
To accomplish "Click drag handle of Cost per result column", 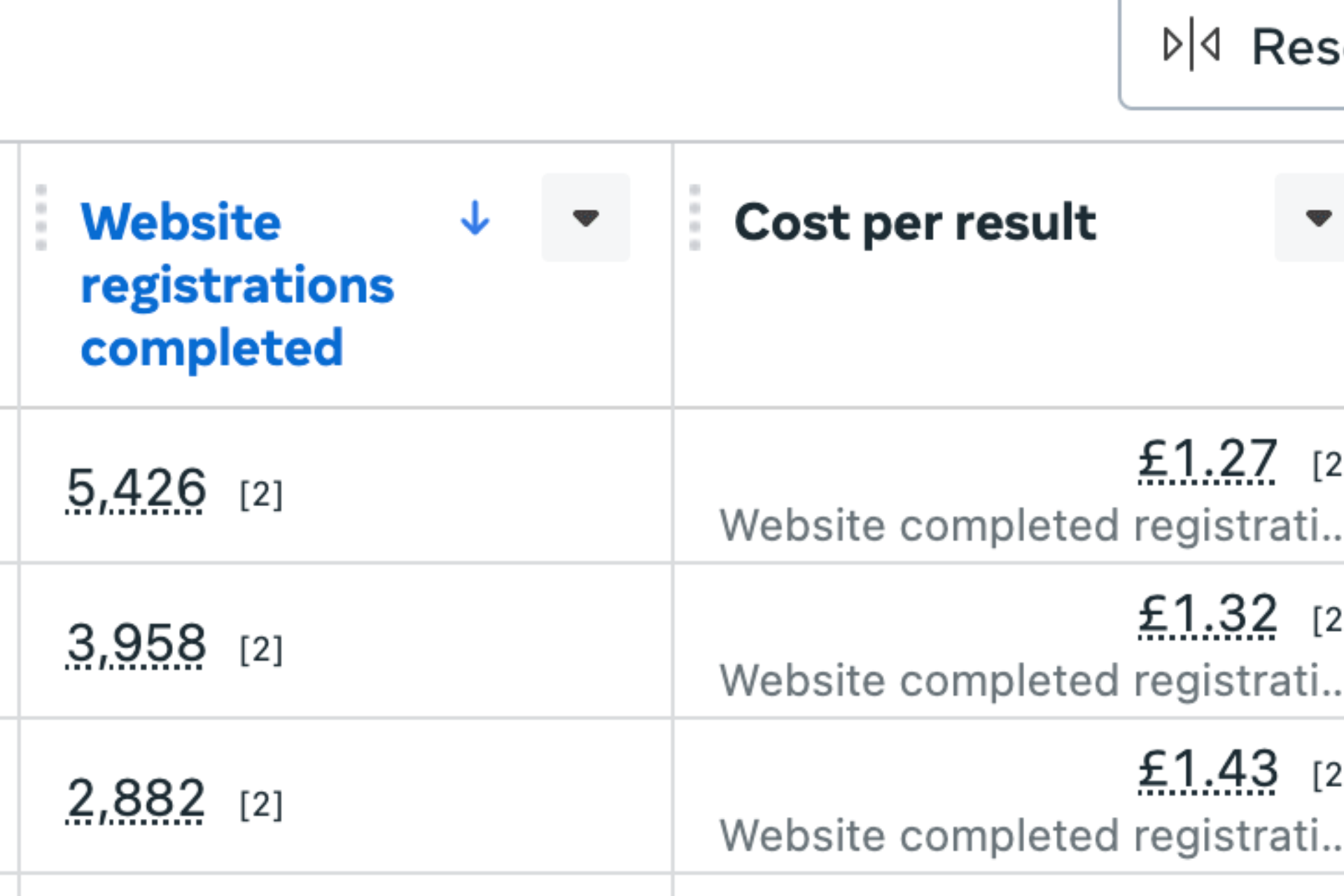I will 694,218.
